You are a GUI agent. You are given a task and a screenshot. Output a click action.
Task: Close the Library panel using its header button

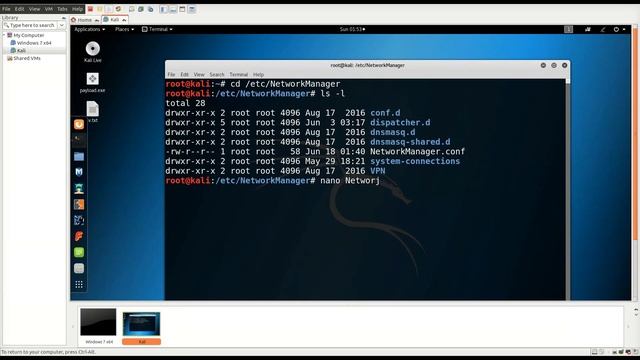(64, 18)
